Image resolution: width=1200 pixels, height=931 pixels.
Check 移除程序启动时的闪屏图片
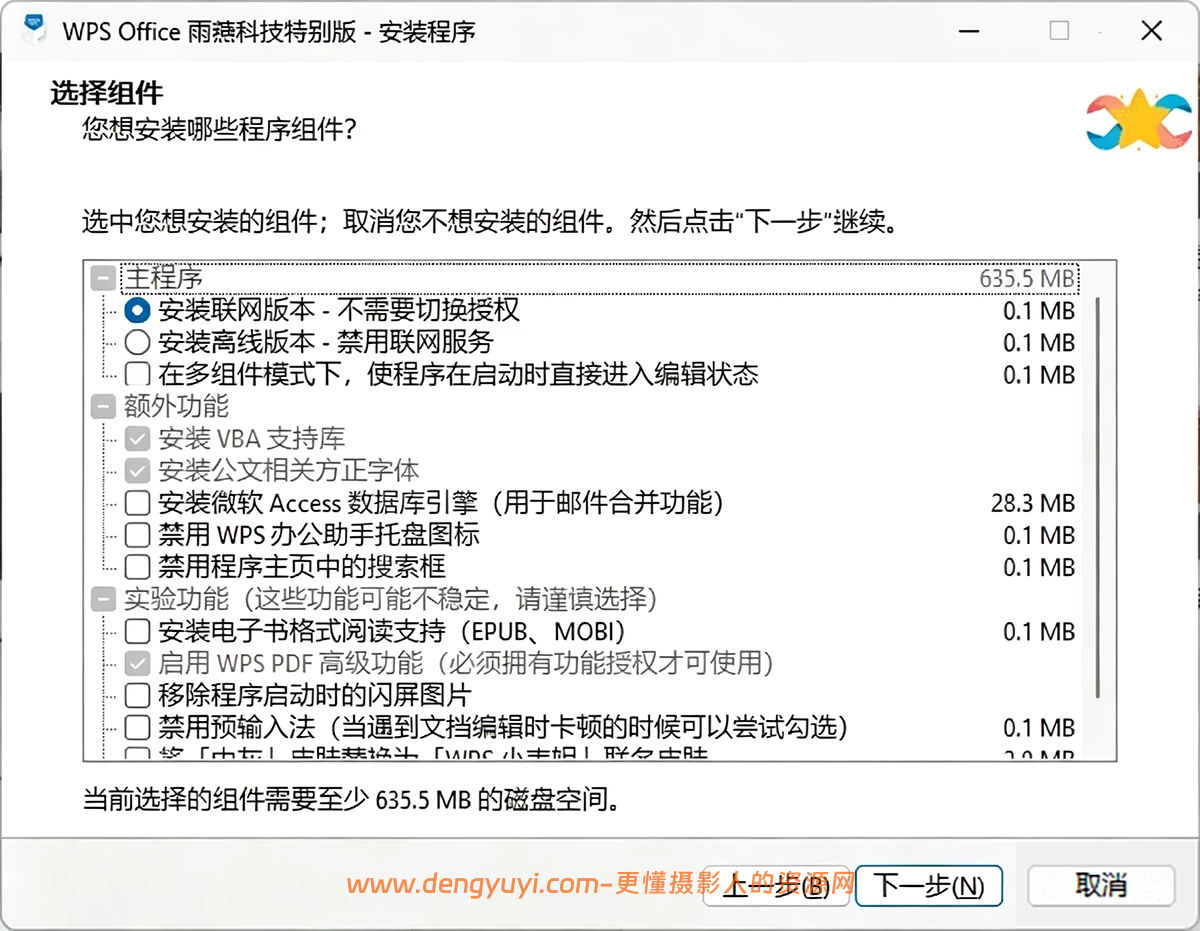tap(137, 695)
